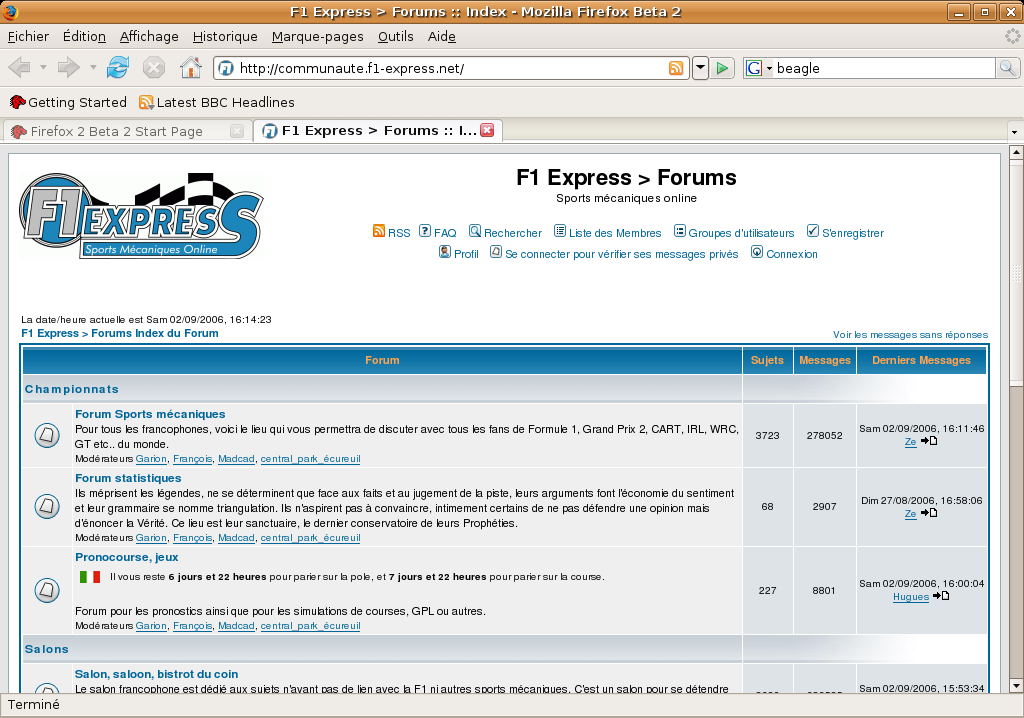Close the Firefox 2 Beta 2 Start Page tab
The height and width of the screenshot is (718, 1024).
pyautogui.click(x=237, y=131)
